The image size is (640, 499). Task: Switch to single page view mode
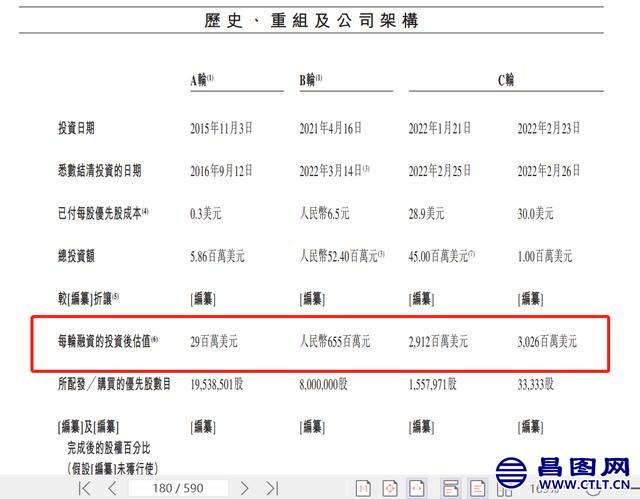coord(477,488)
